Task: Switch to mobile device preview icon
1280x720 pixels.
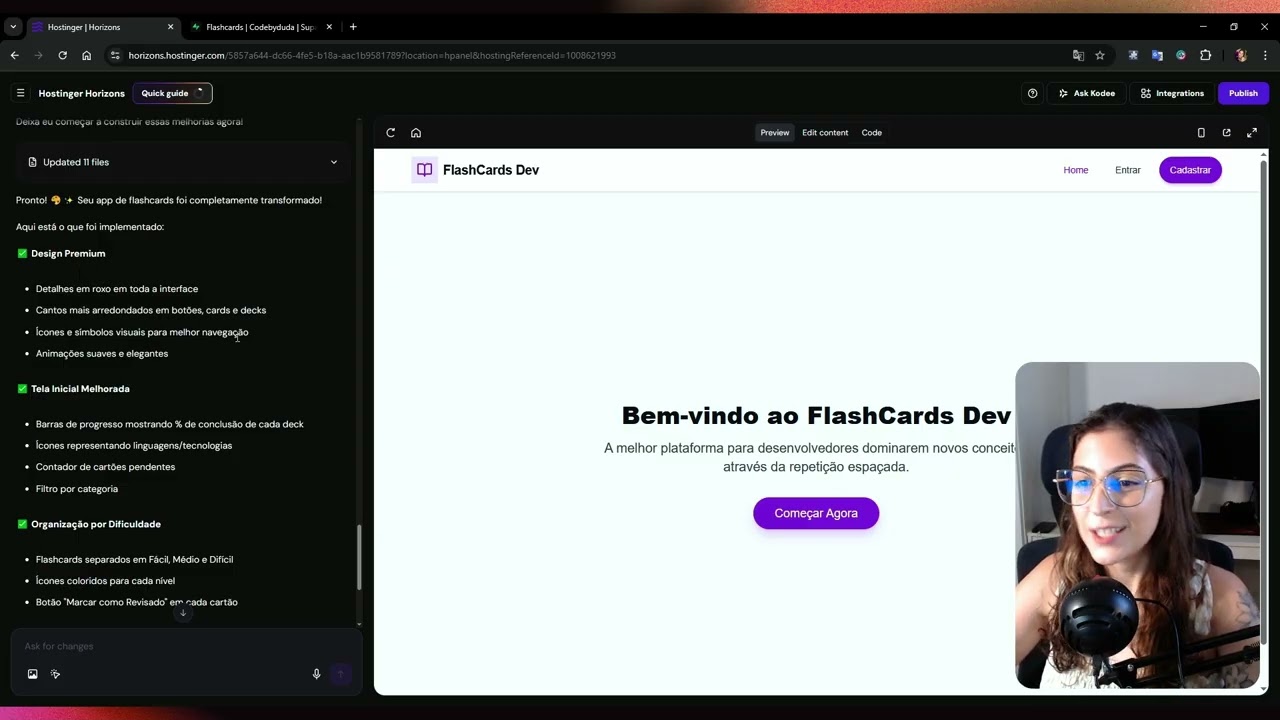Action: 1201,132
